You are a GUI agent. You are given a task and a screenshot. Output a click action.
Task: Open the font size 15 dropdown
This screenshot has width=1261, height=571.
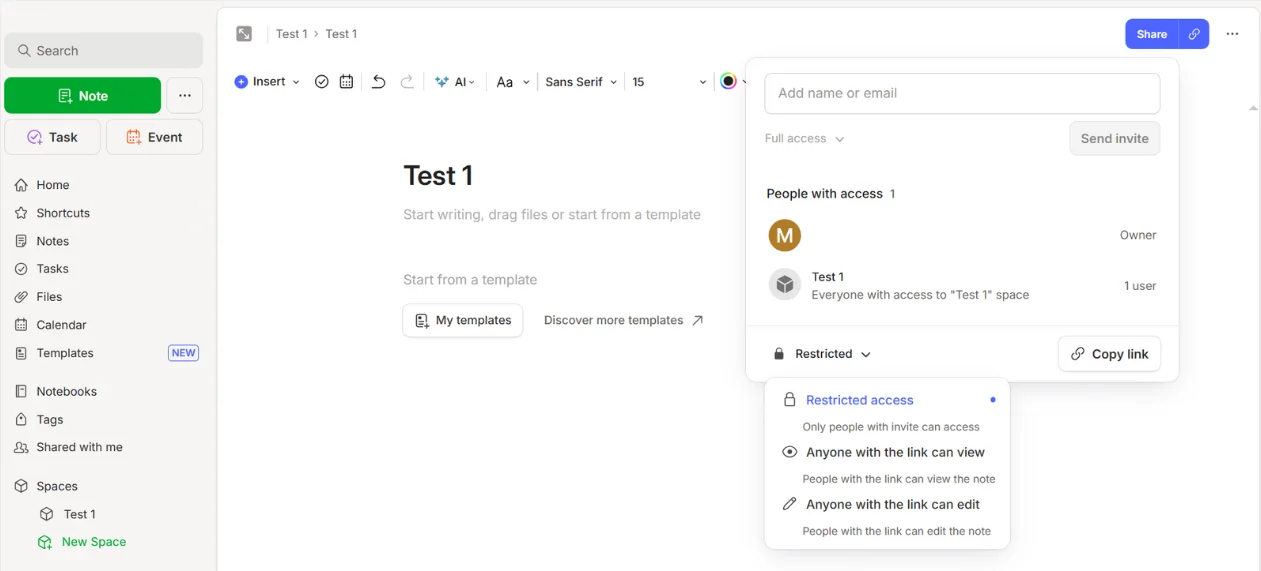tap(668, 82)
